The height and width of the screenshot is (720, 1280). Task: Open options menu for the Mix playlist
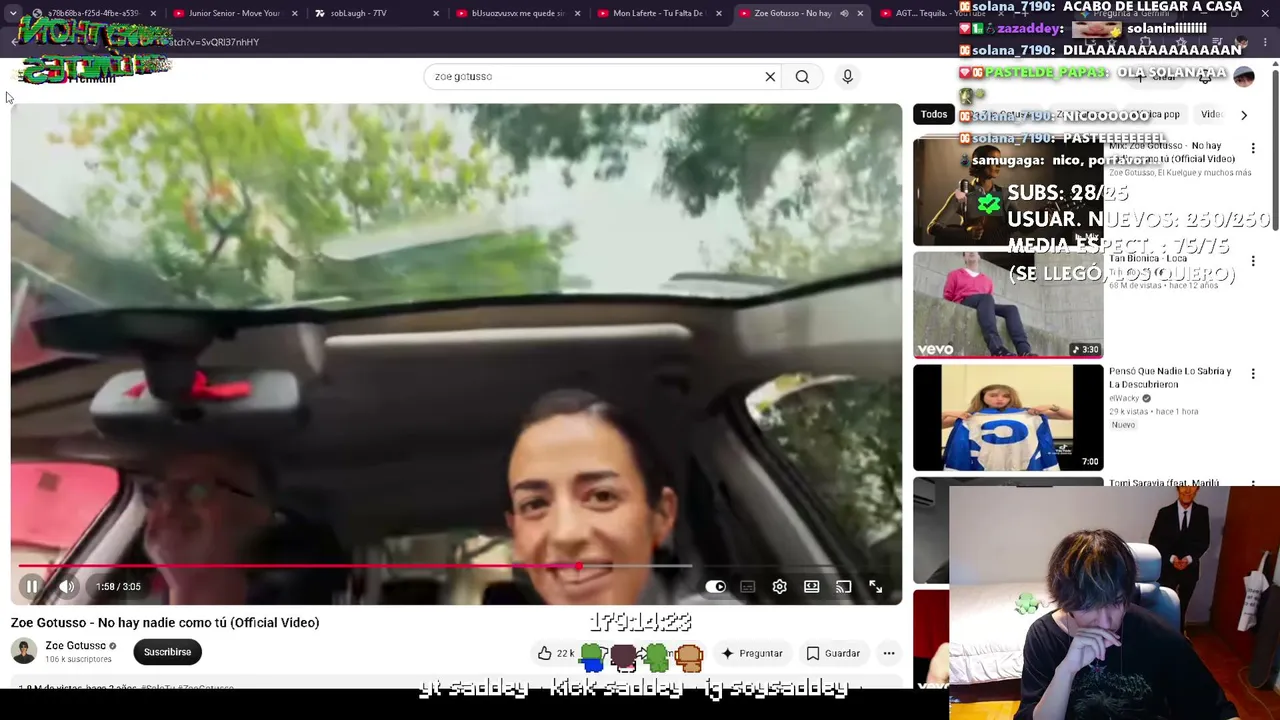[1253, 148]
